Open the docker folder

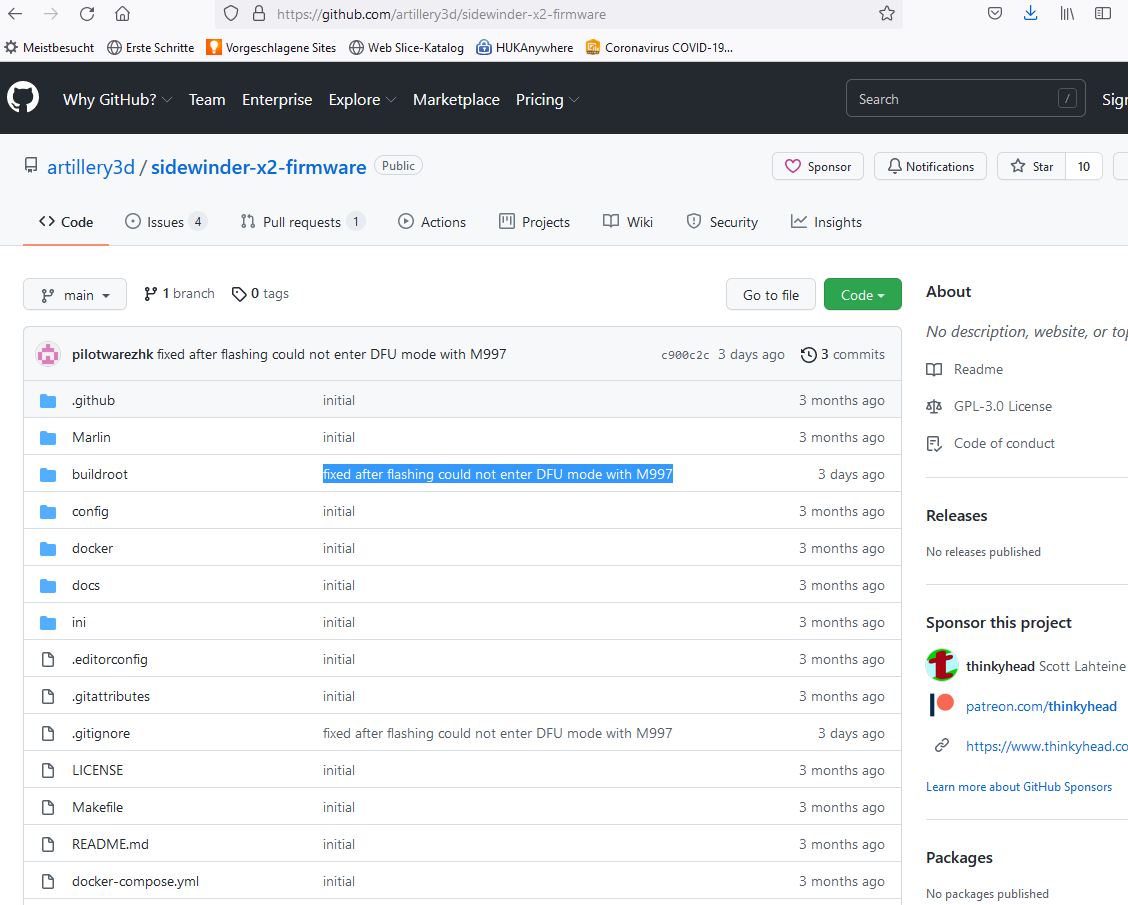93,548
